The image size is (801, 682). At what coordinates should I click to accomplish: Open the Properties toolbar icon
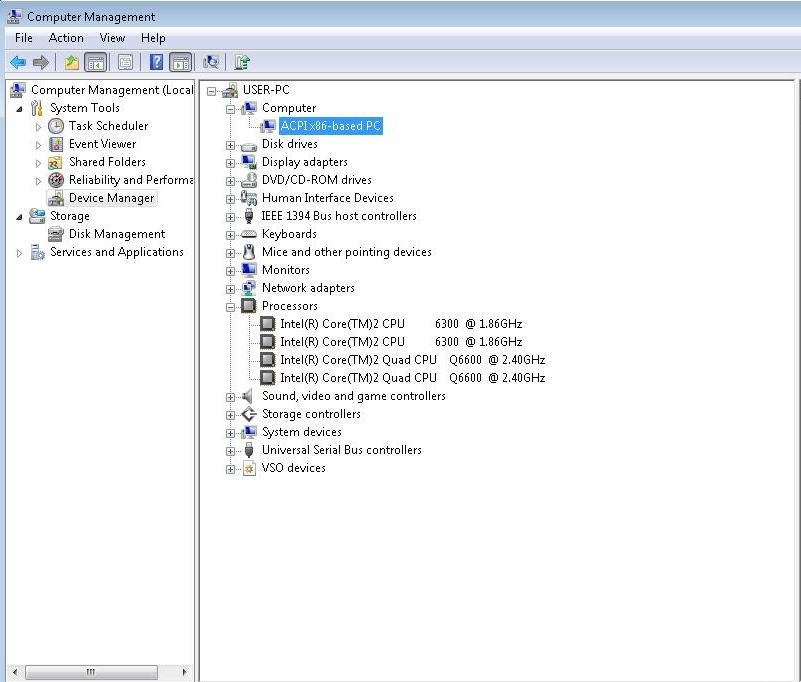point(125,62)
